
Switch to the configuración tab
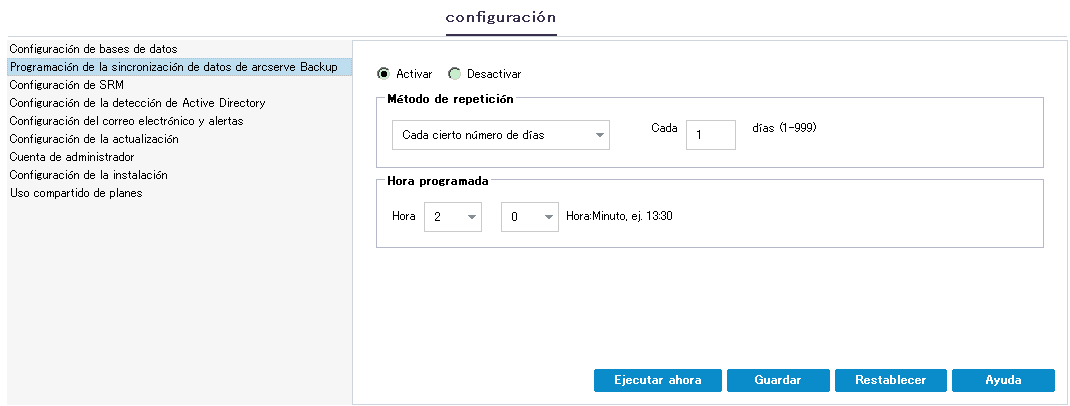click(x=501, y=17)
